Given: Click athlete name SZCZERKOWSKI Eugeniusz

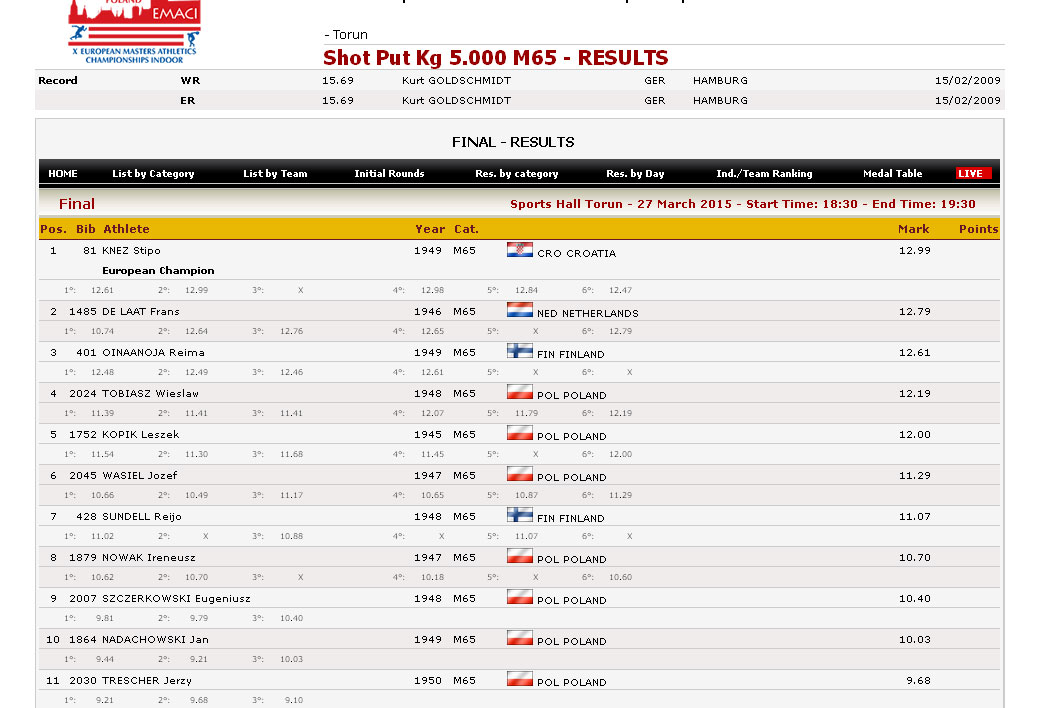Looking at the screenshot, I should tap(176, 599).
